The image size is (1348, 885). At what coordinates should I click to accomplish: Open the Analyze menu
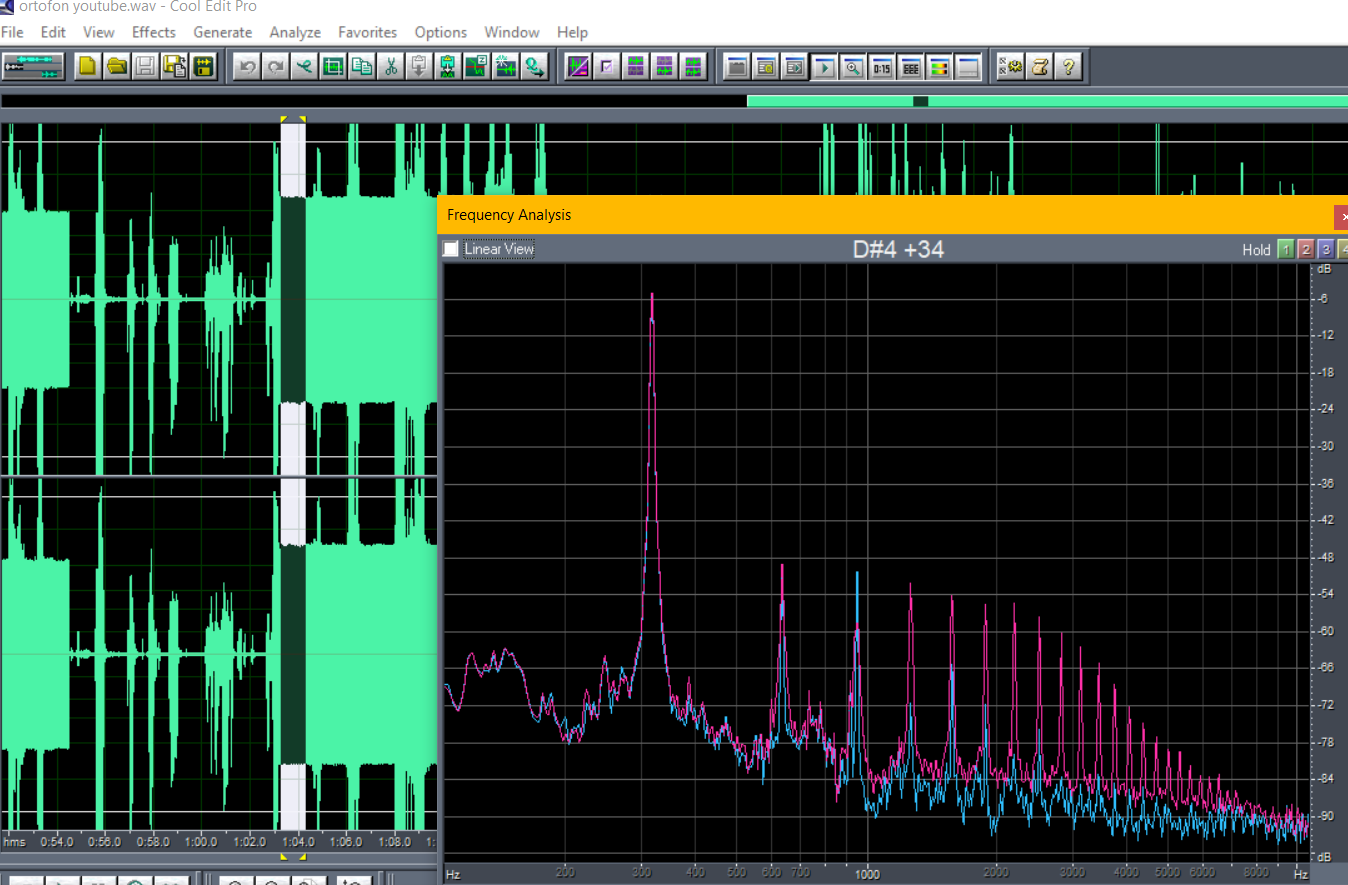(295, 32)
